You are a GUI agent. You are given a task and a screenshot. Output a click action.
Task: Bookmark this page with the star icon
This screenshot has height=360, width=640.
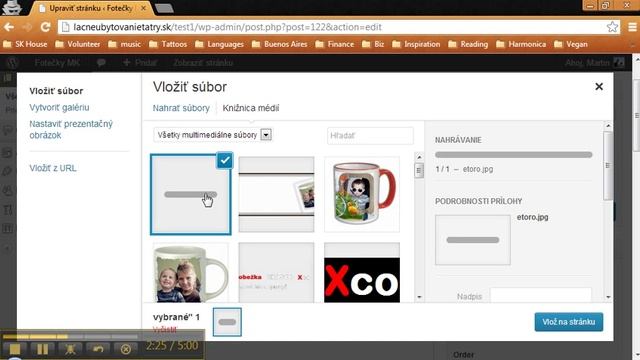(612, 27)
